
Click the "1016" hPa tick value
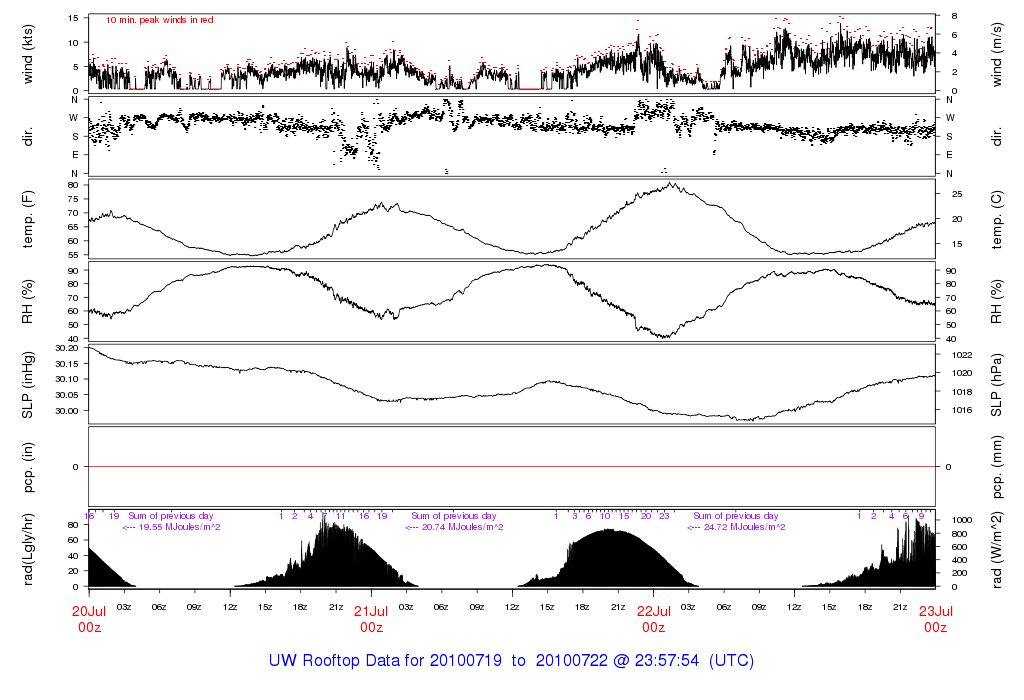[962, 411]
